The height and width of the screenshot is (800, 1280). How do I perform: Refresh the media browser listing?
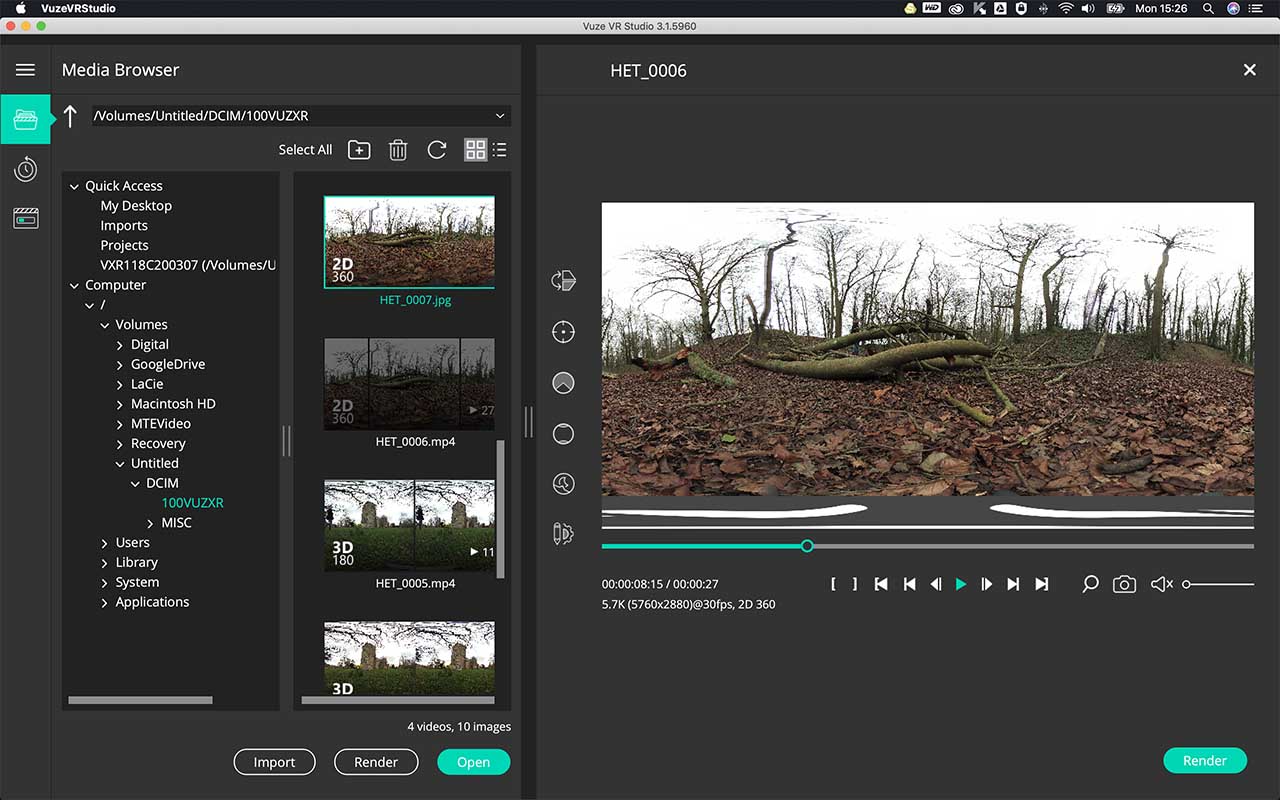click(436, 150)
